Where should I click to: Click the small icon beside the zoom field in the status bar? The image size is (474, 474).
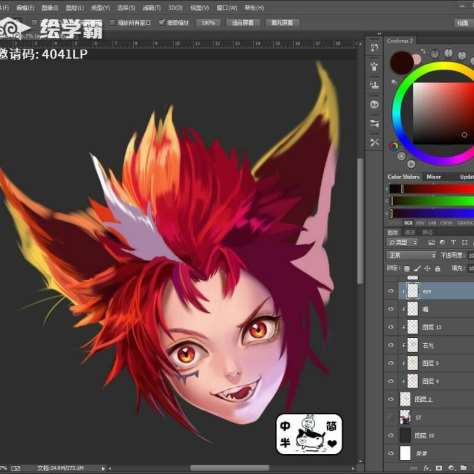[16, 468]
